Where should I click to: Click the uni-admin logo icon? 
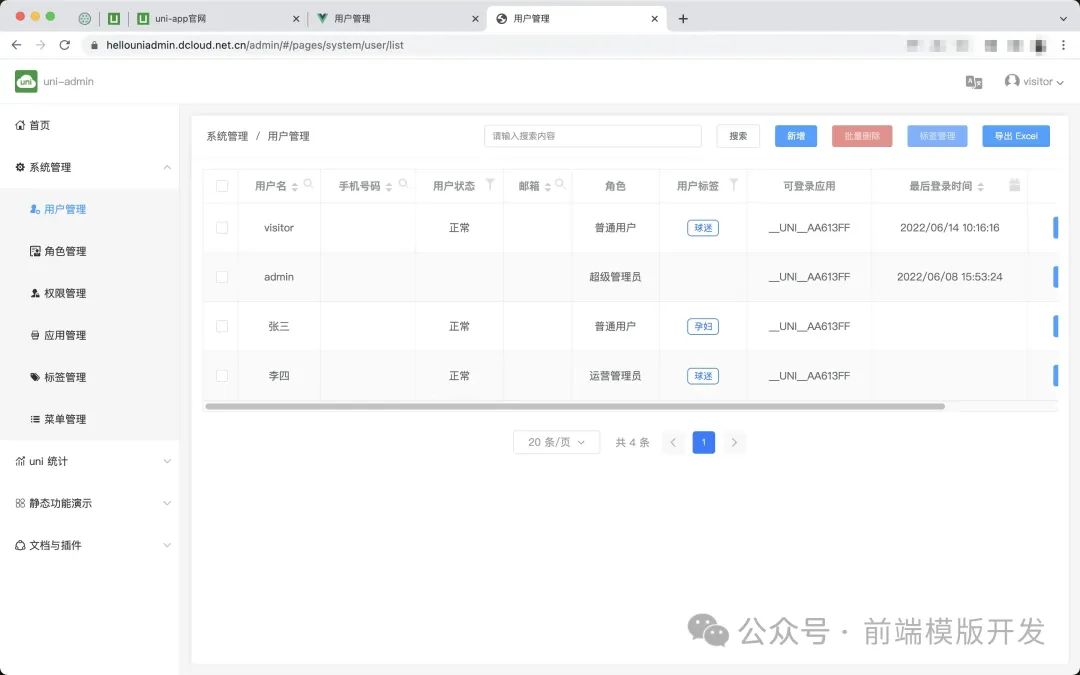pyautogui.click(x=26, y=82)
